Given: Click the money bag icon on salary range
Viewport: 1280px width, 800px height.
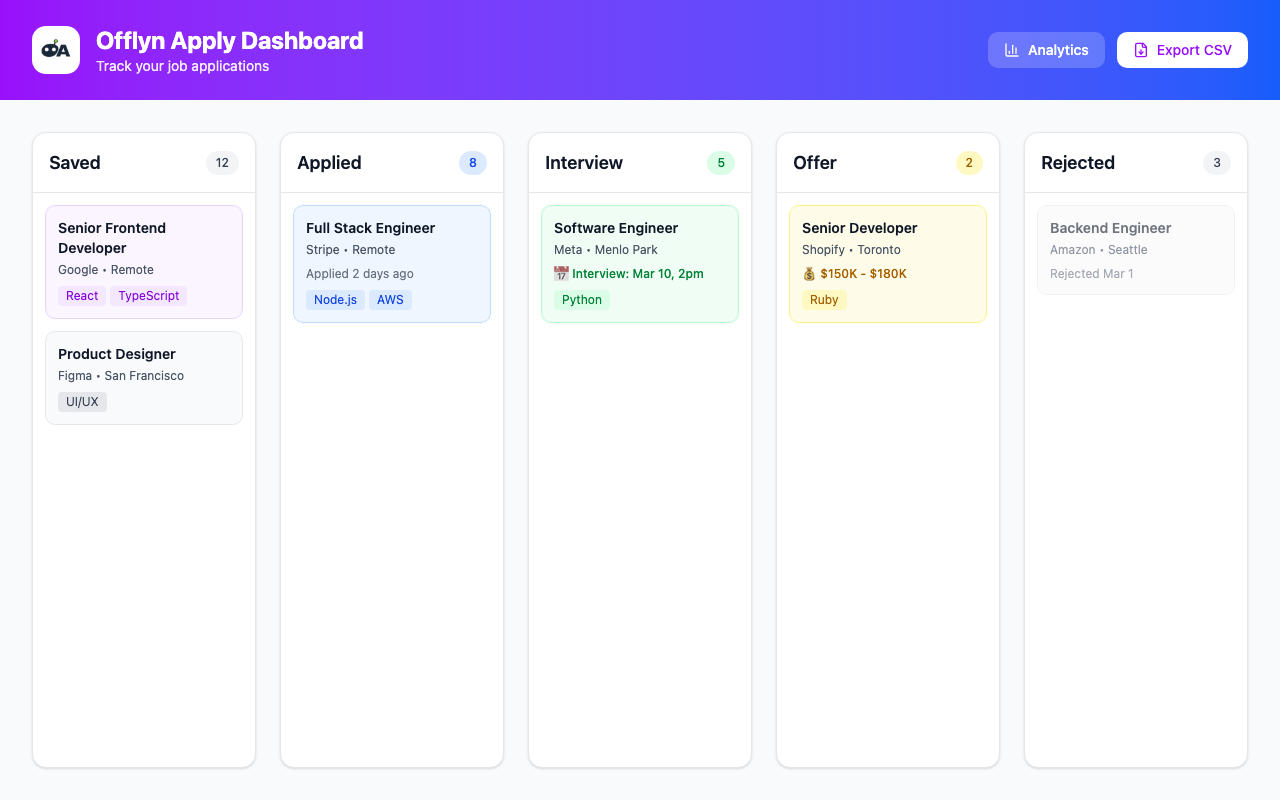Looking at the screenshot, I should click(x=809, y=273).
